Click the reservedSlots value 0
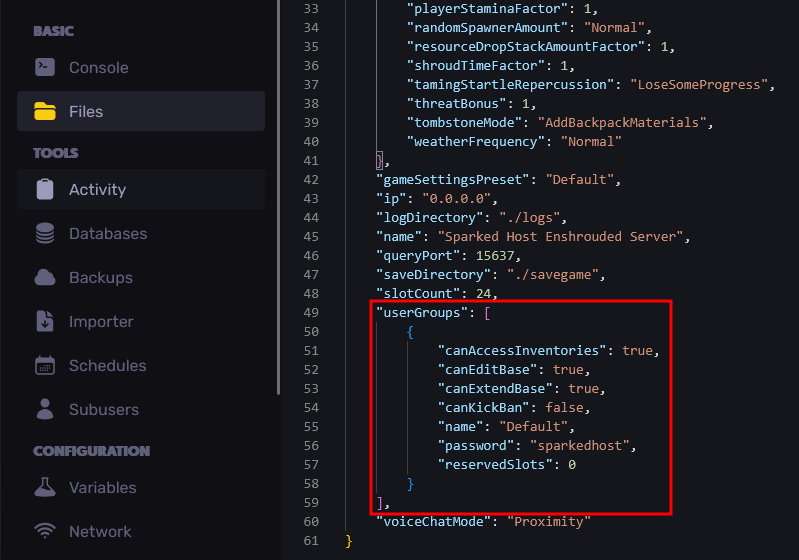Image resolution: width=799 pixels, height=560 pixels. coord(572,465)
